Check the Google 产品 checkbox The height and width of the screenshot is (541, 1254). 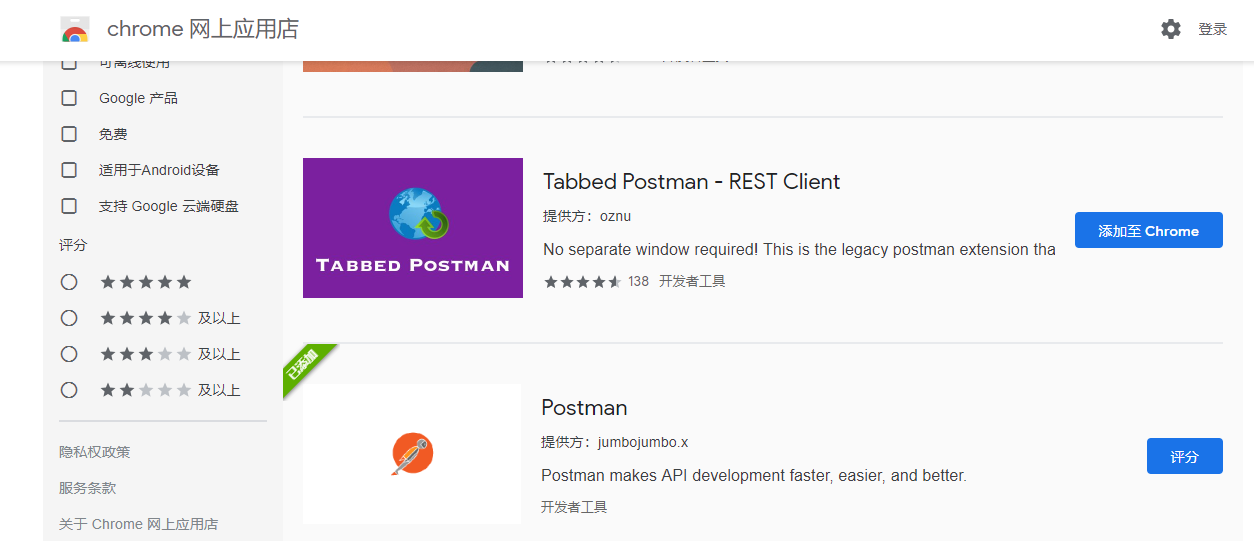pyautogui.click(x=69, y=98)
